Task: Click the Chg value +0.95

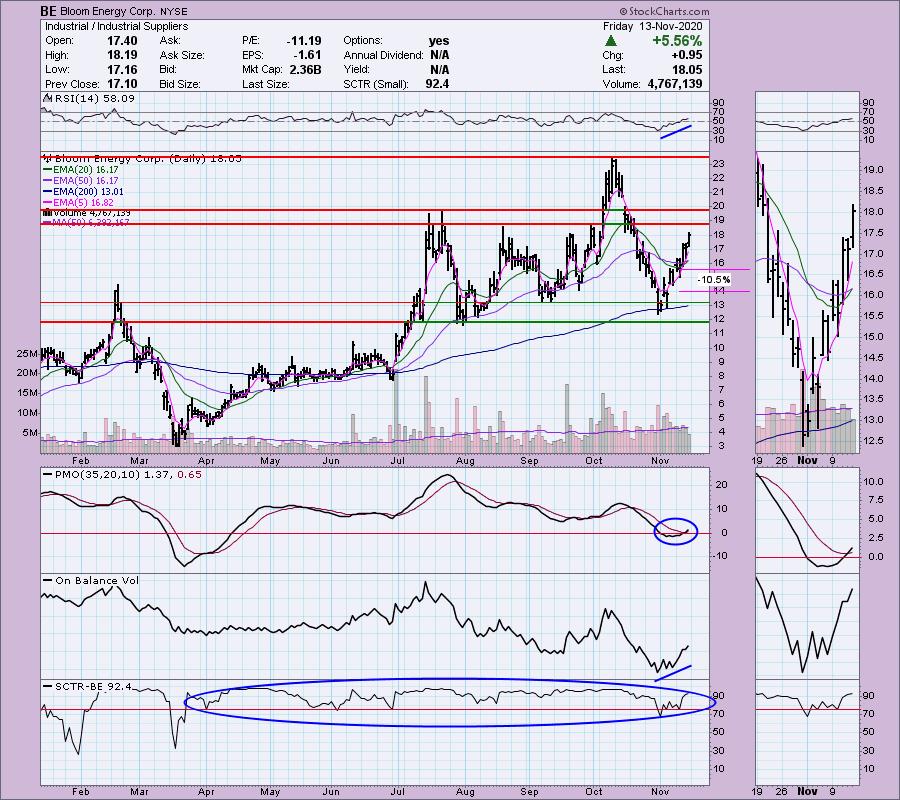Action: (687, 55)
